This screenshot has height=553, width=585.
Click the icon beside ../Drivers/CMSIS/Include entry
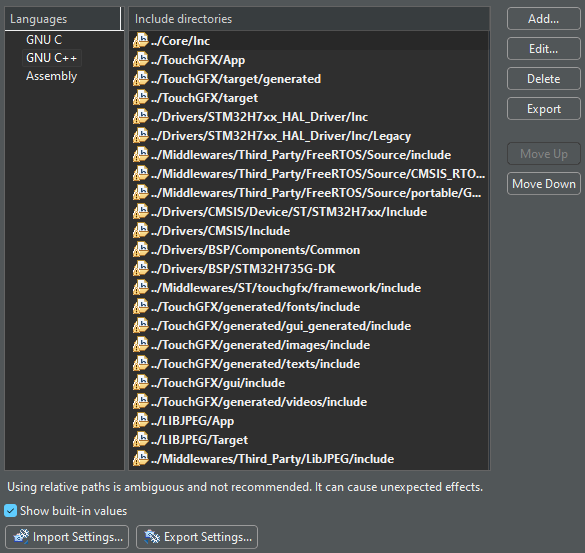141,231
